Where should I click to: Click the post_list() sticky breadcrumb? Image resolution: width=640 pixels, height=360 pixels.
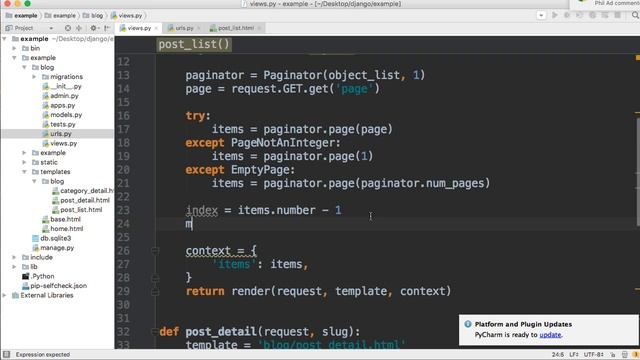point(194,44)
